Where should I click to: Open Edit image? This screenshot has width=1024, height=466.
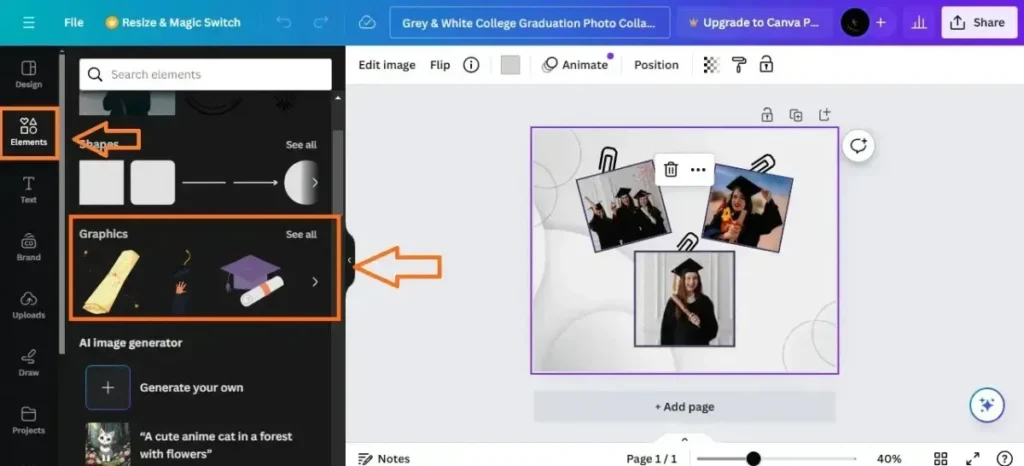pos(387,65)
